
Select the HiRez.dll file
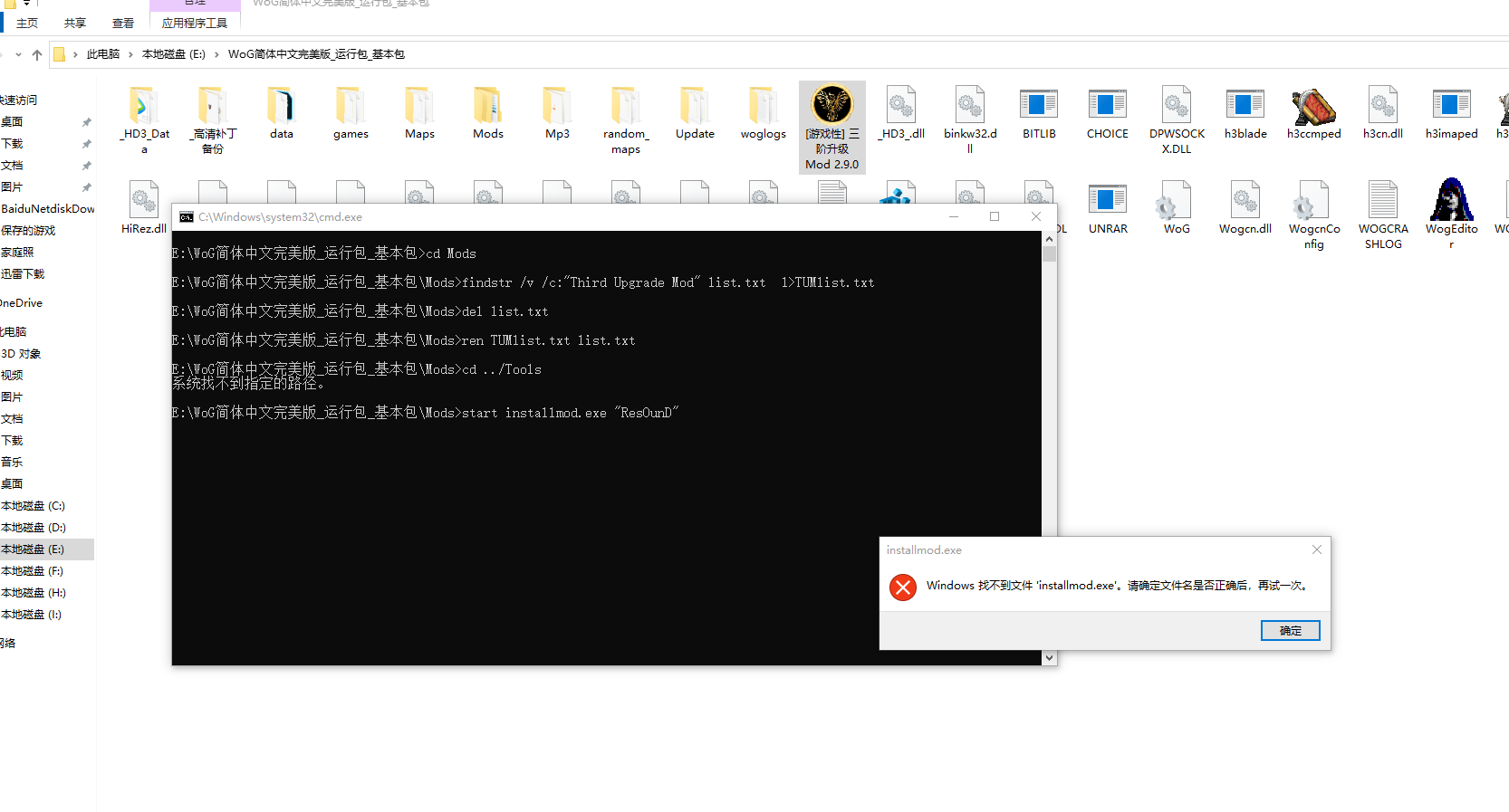(144, 208)
